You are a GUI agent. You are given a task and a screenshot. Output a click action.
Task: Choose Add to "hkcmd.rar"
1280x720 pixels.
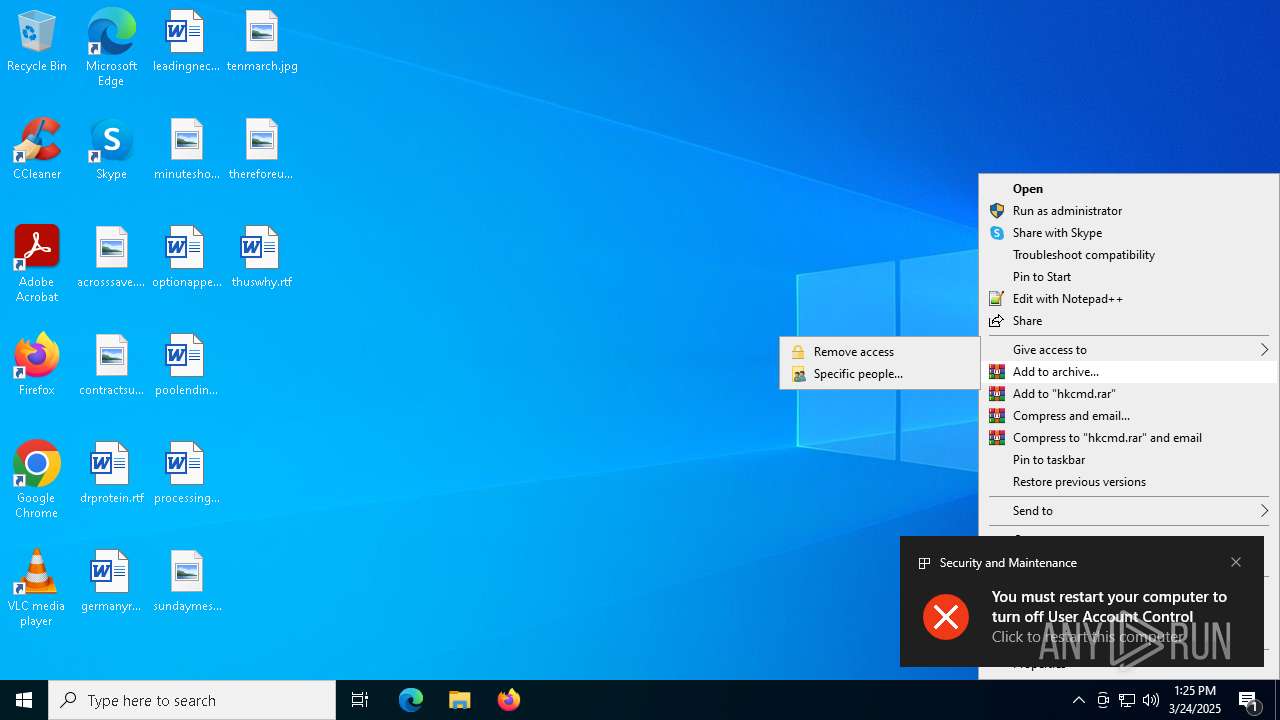pyautogui.click(x=1128, y=394)
